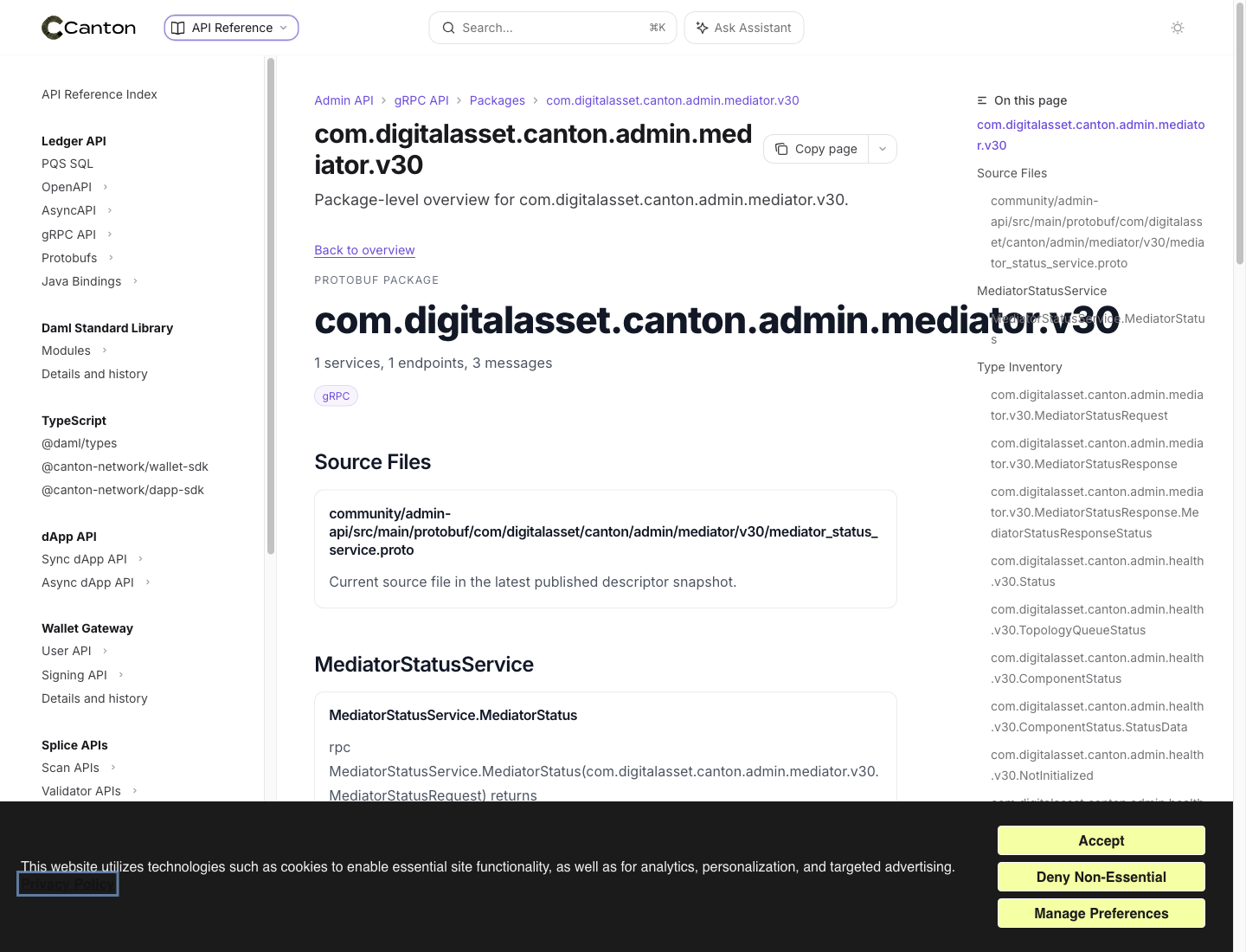This screenshot has height=952, width=1246.
Task: Open @daml/types sidebar item
Action: [80, 443]
